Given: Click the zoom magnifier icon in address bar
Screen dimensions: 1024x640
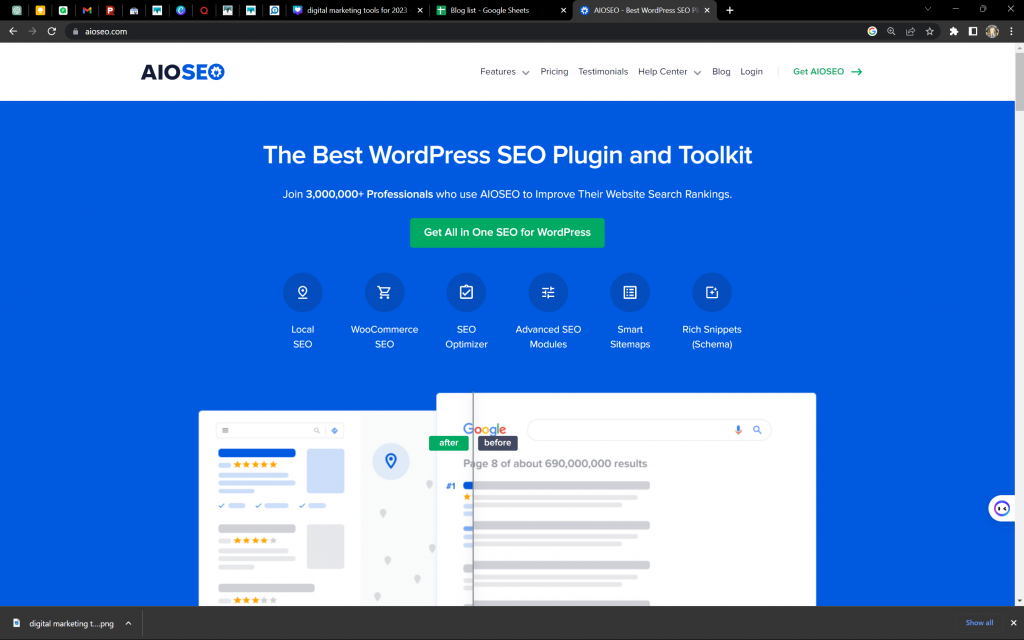Looking at the screenshot, I should point(891,31).
